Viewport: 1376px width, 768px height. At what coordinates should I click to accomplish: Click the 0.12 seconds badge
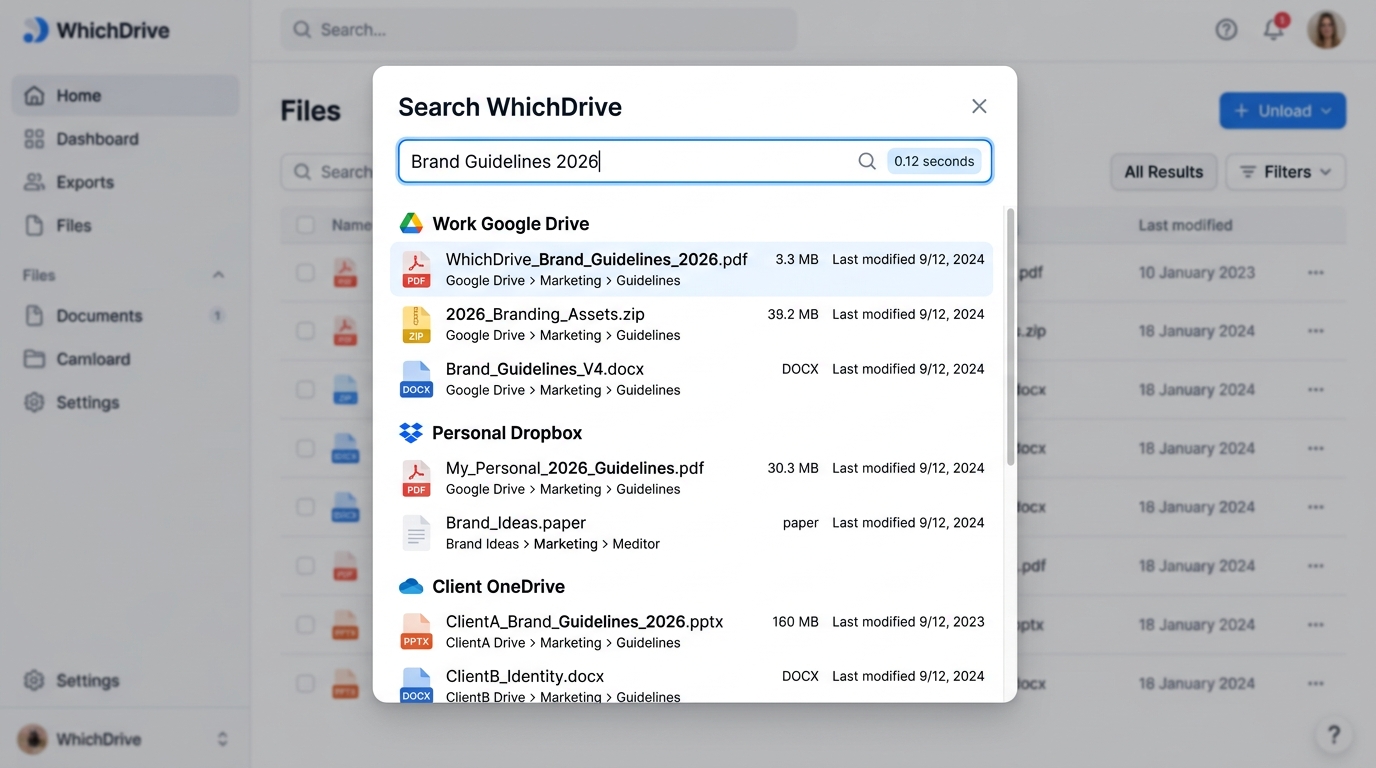click(x=934, y=161)
